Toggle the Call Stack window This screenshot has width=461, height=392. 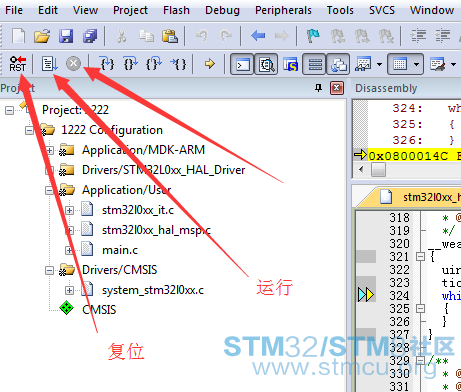338,64
